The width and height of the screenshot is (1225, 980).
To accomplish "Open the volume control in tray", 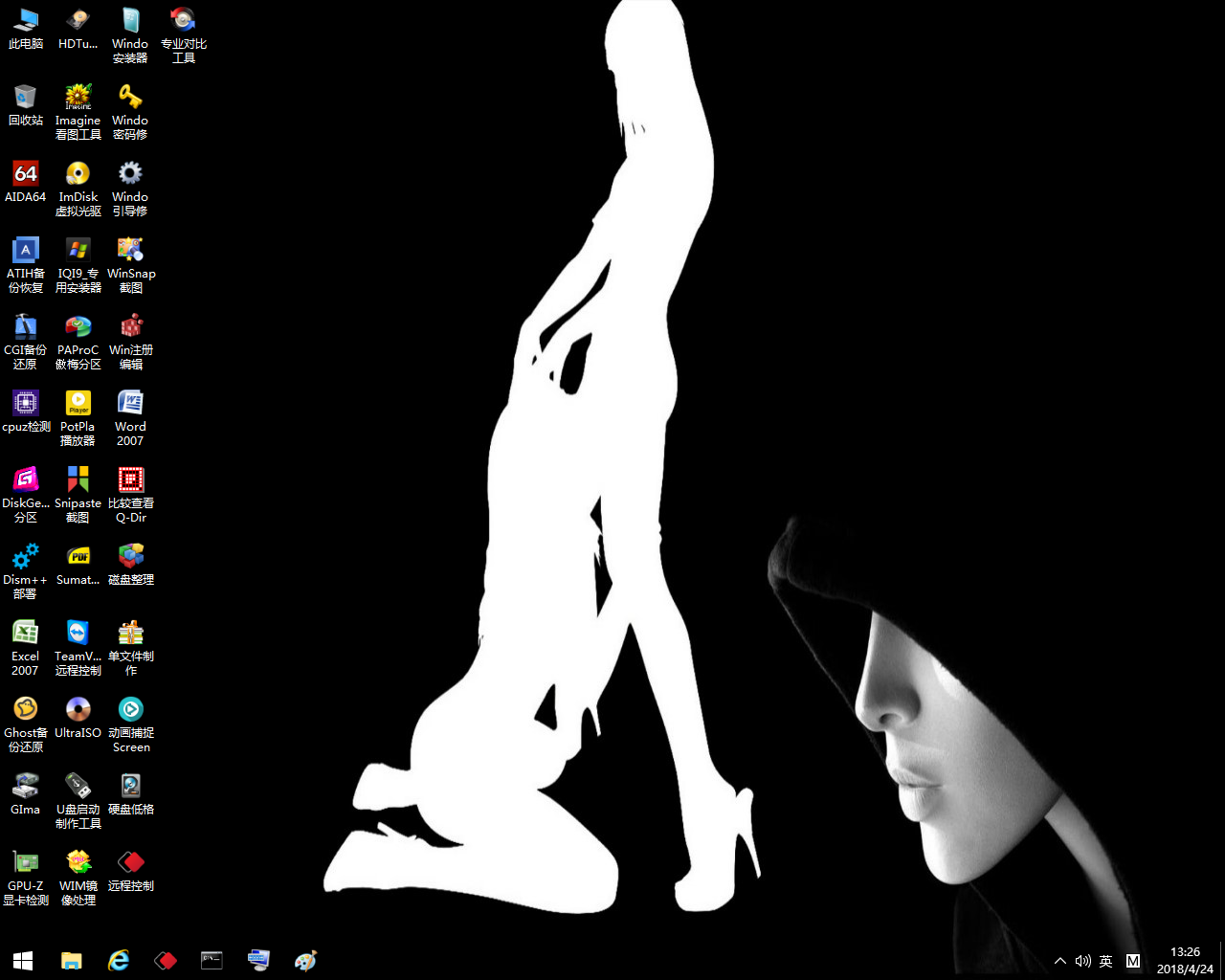I will [x=1082, y=961].
